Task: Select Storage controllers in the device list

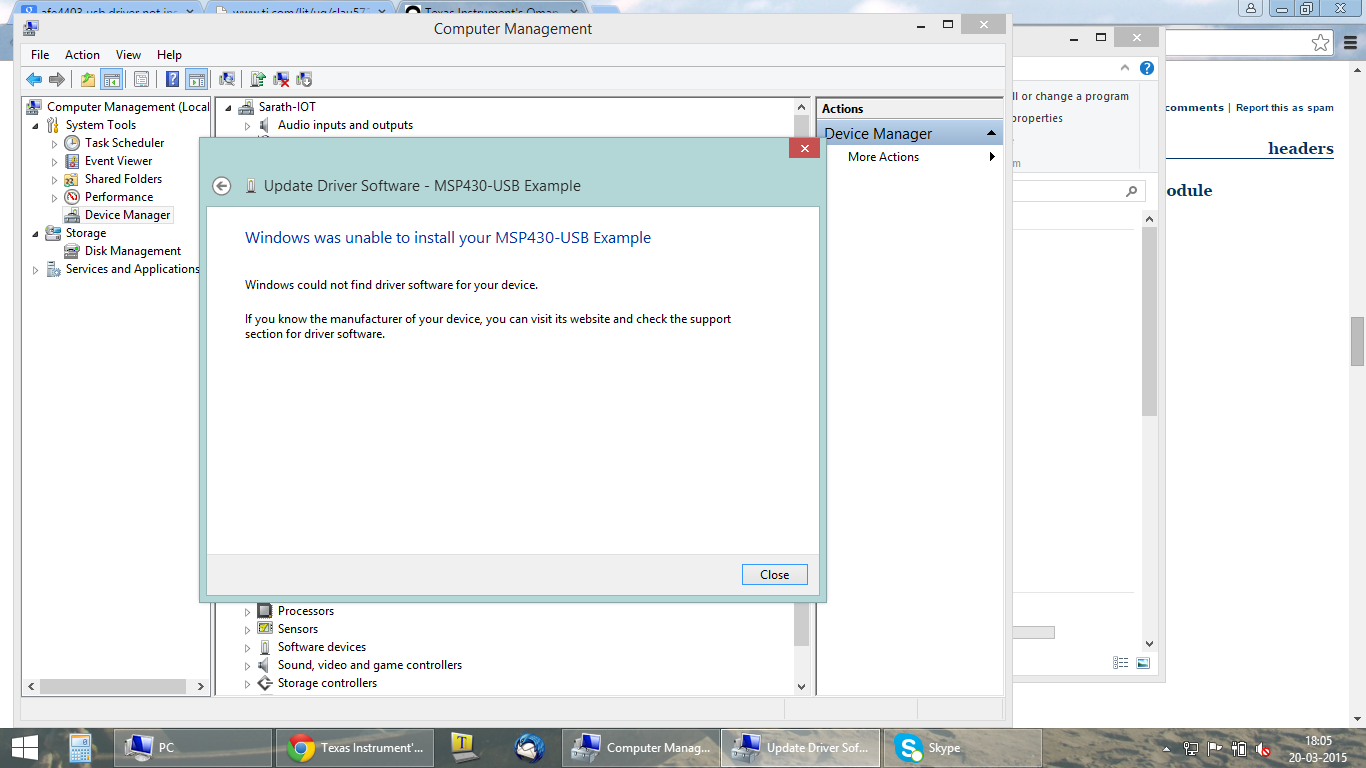Action: [327, 683]
